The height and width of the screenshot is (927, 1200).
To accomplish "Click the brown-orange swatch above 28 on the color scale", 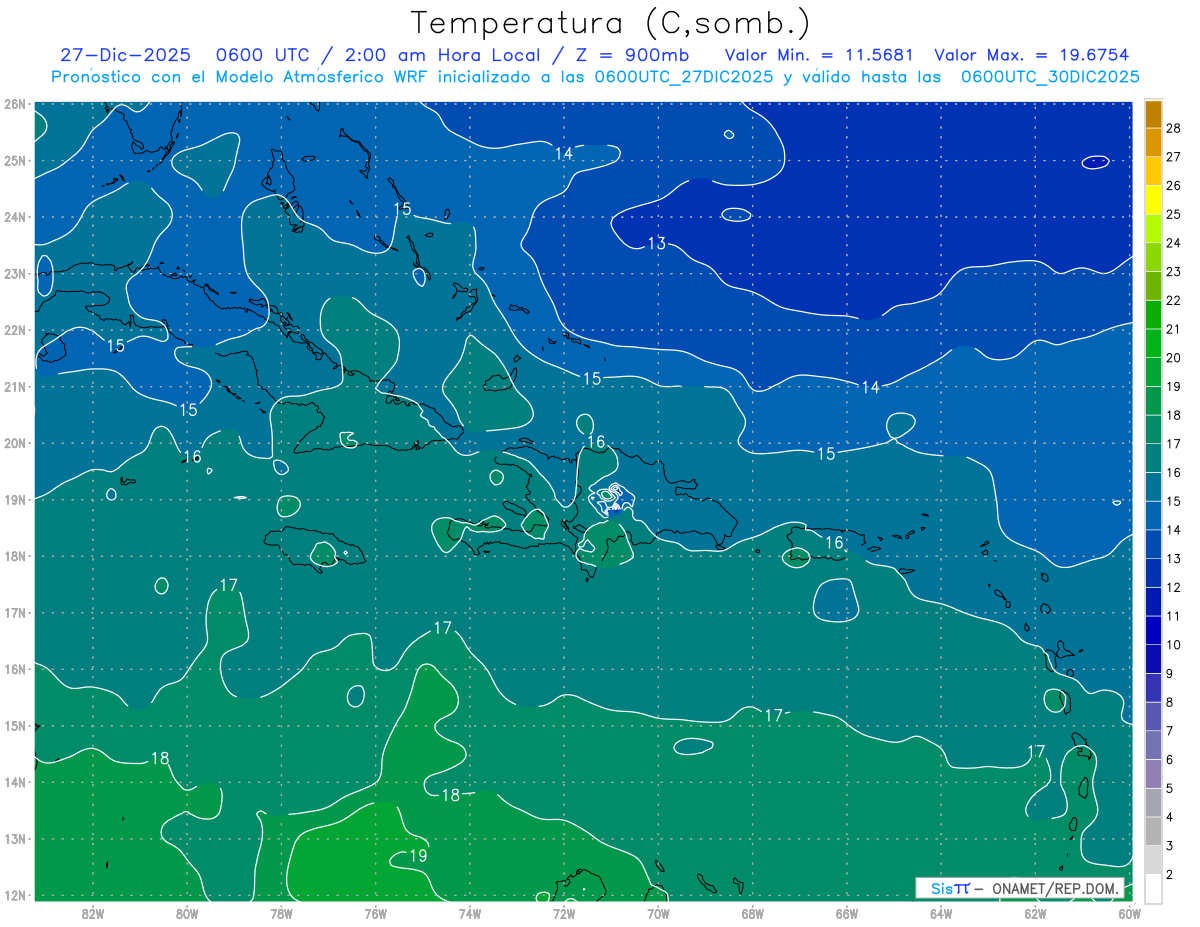I will pos(1153,113).
